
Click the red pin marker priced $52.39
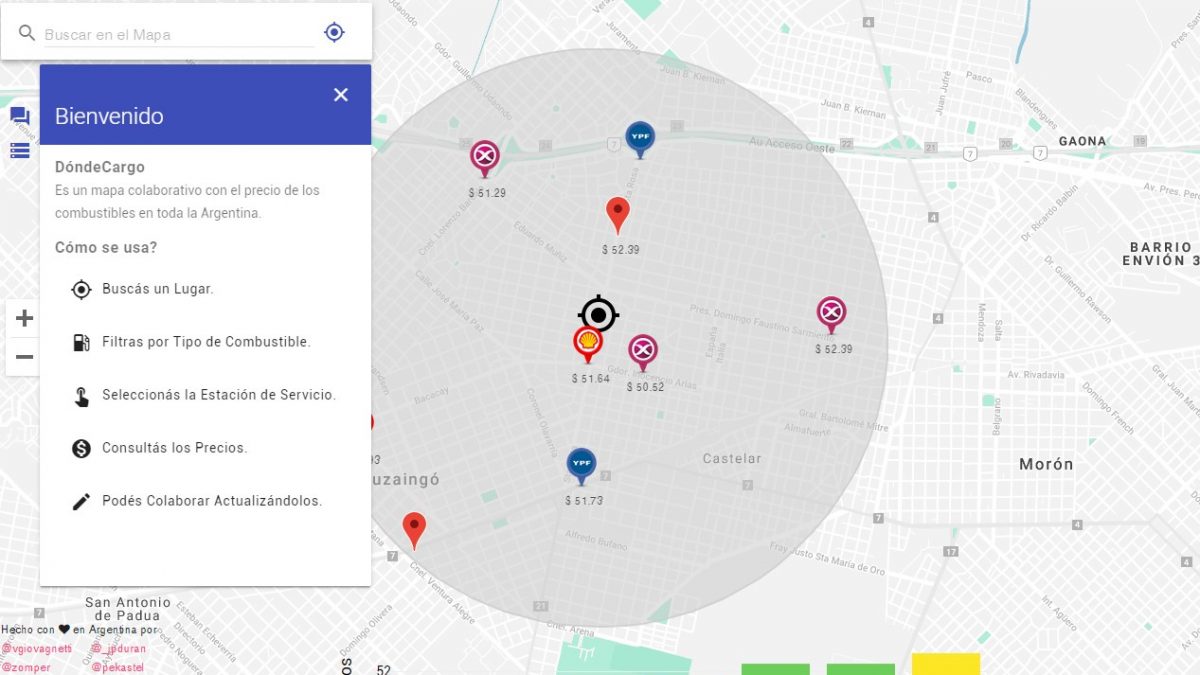(x=618, y=214)
